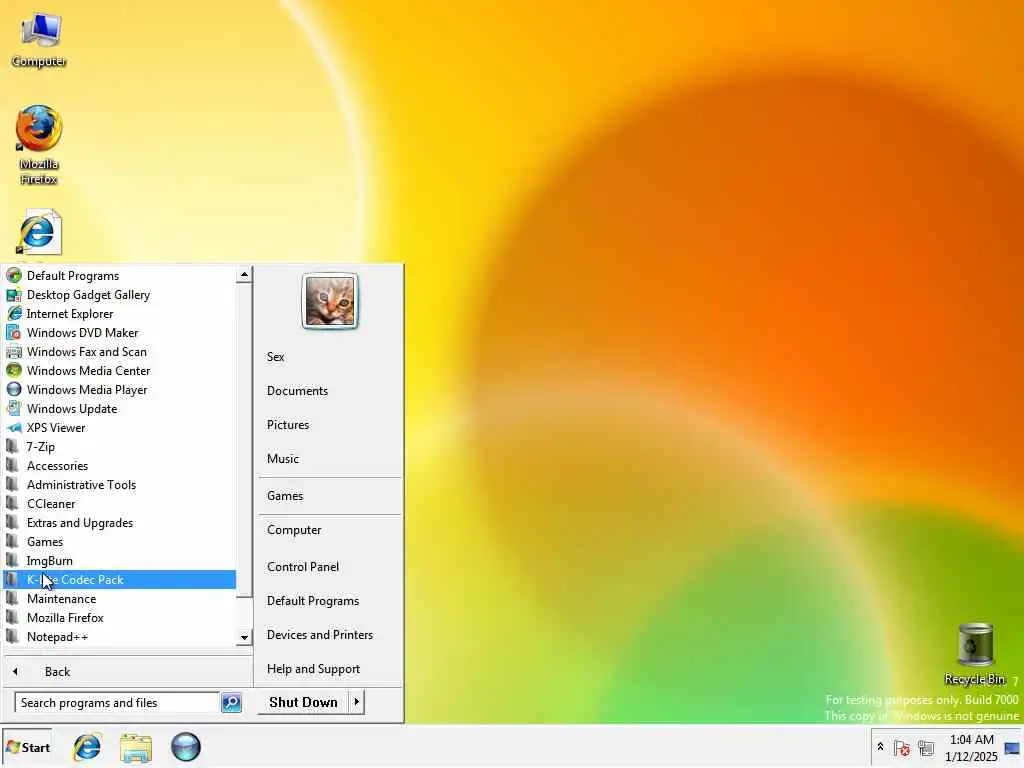Open Control Panel
Image resolution: width=1024 pixels, height=768 pixels.
click(x=329, y=567)
